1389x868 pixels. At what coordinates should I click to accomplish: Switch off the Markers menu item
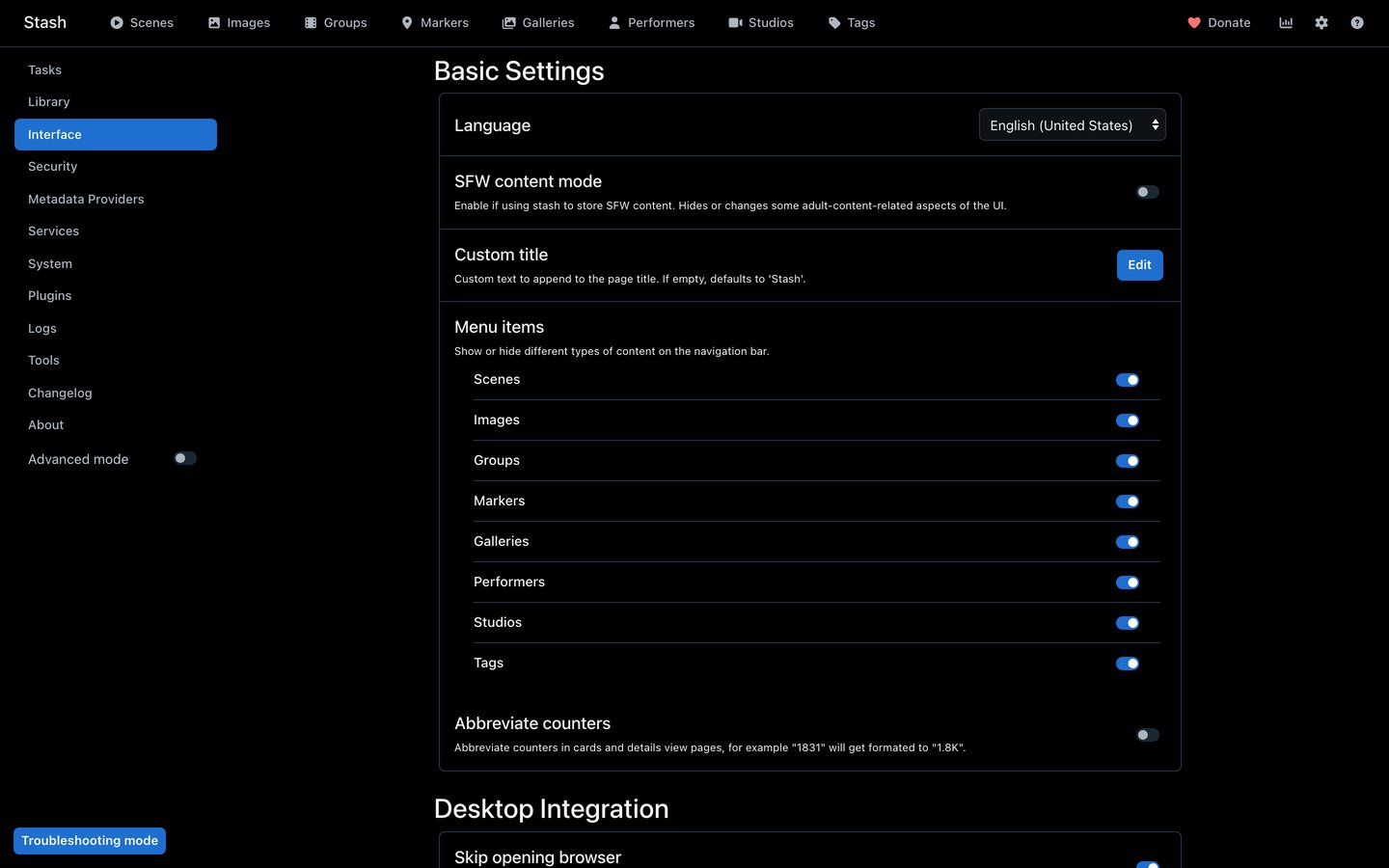tap(1128, 502)
